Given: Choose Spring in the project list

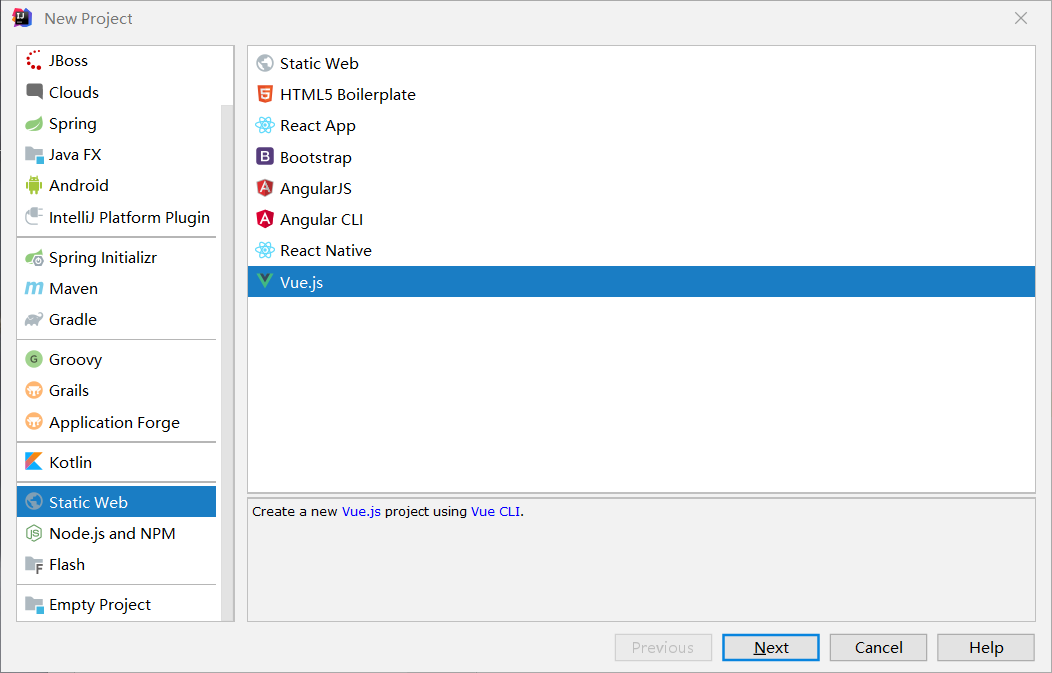Looking at the screenshot, I should [x=118, y=123].
